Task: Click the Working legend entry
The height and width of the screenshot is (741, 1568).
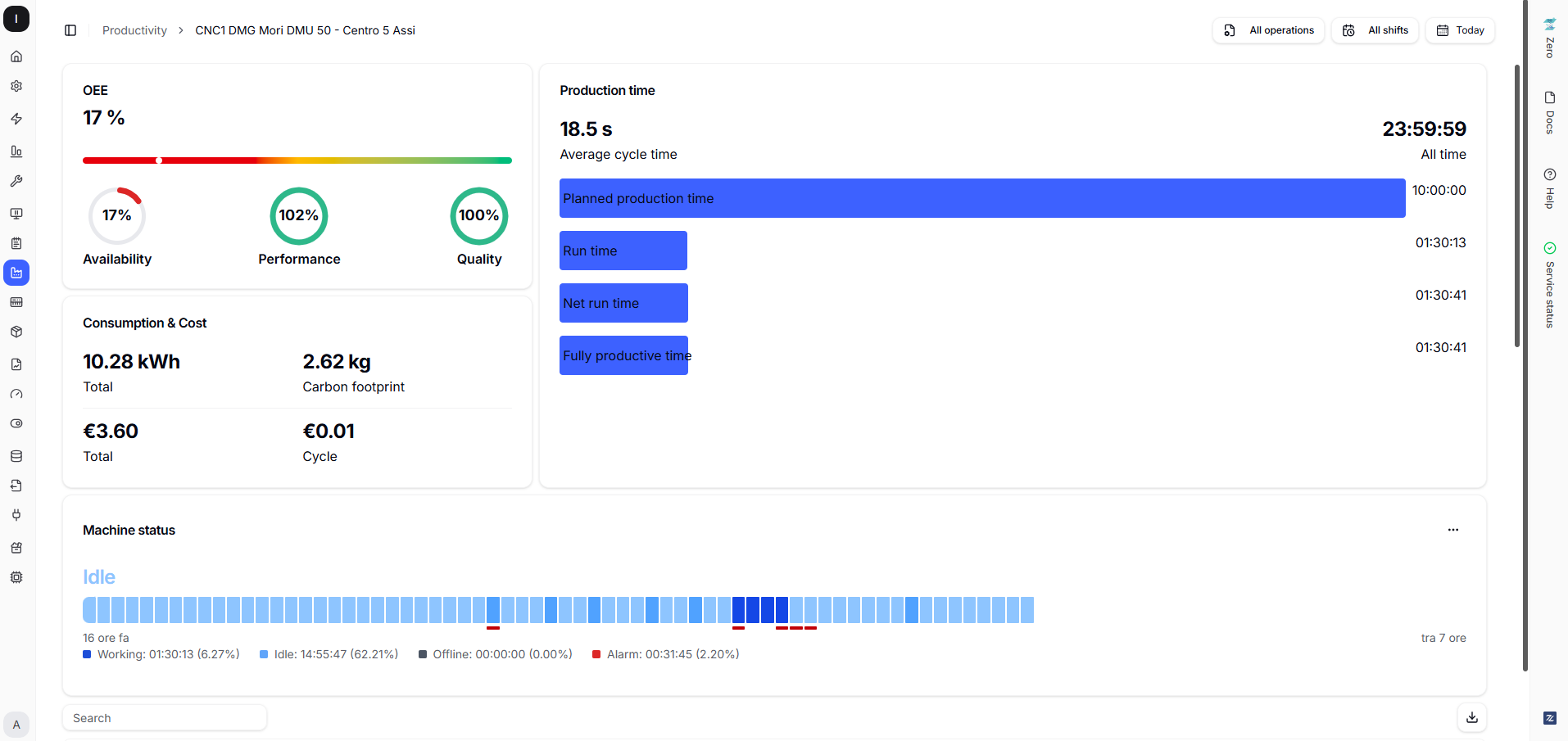Action: coord(161,654)
